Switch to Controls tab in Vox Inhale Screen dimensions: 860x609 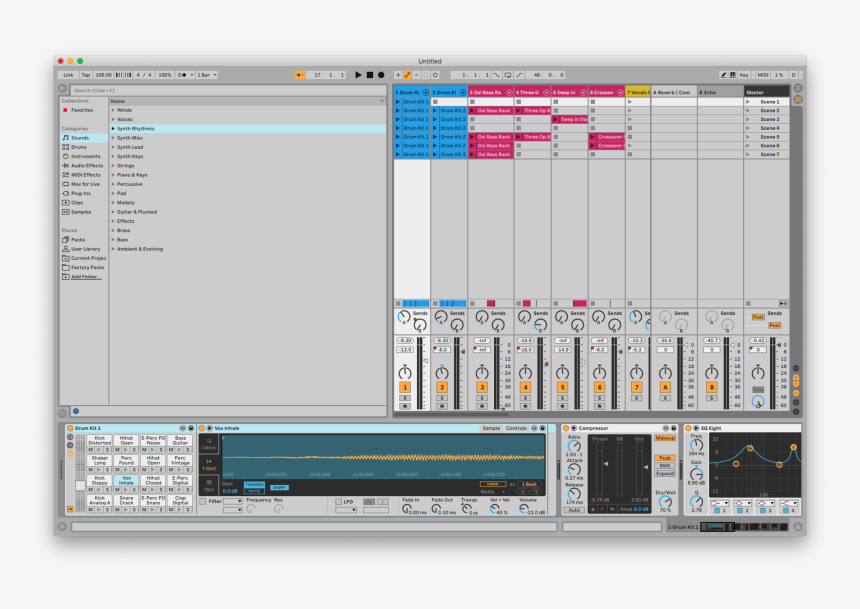516,428
